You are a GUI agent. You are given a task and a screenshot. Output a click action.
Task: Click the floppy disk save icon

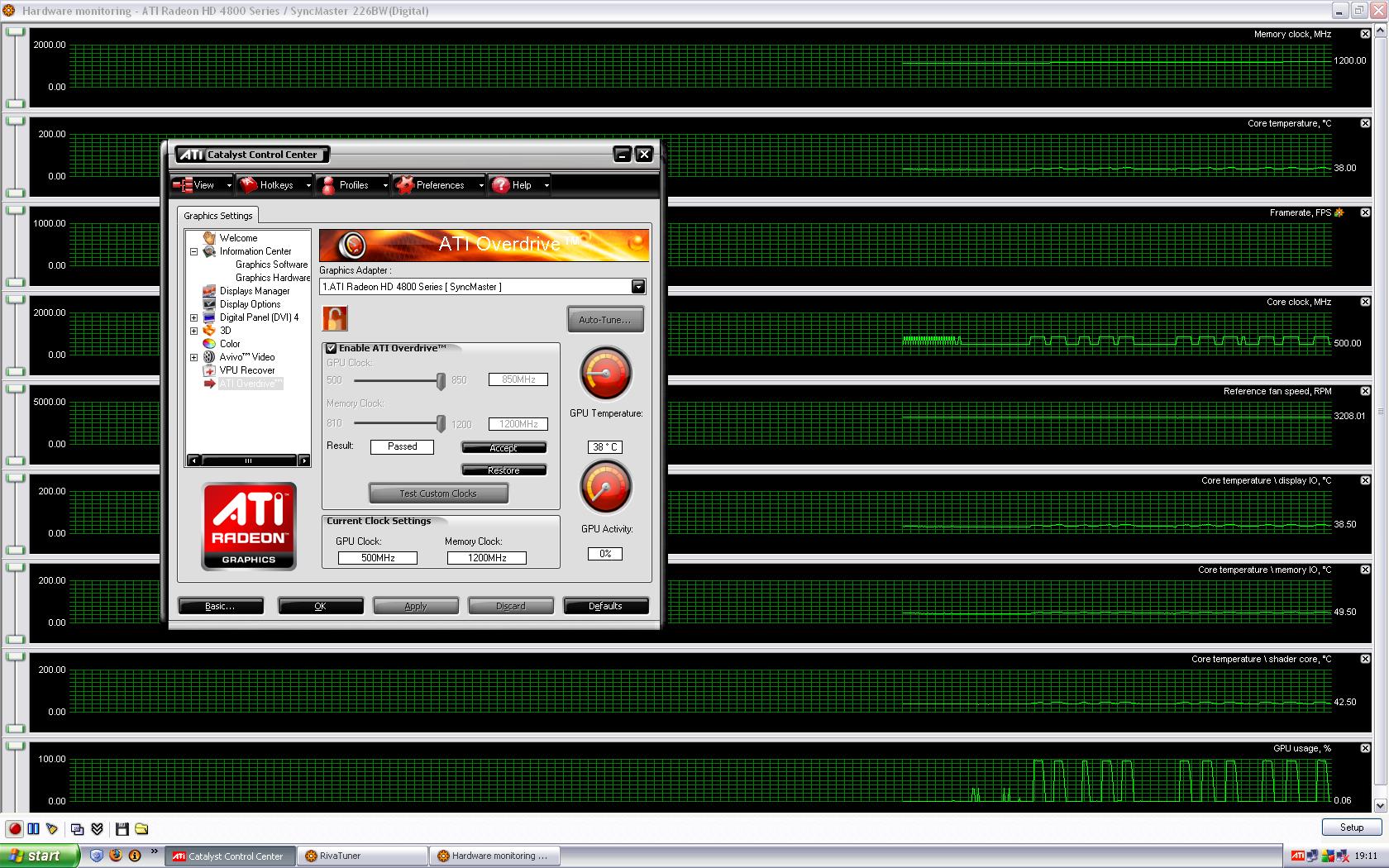pyautogui.click(x=122, y=828)
